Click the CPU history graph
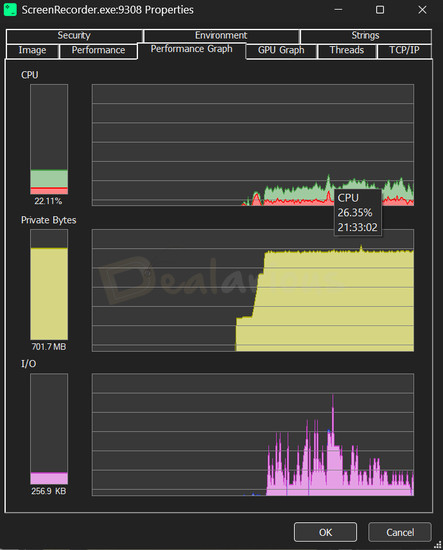Viewport: 443px width, 550px height. [253, 145]
